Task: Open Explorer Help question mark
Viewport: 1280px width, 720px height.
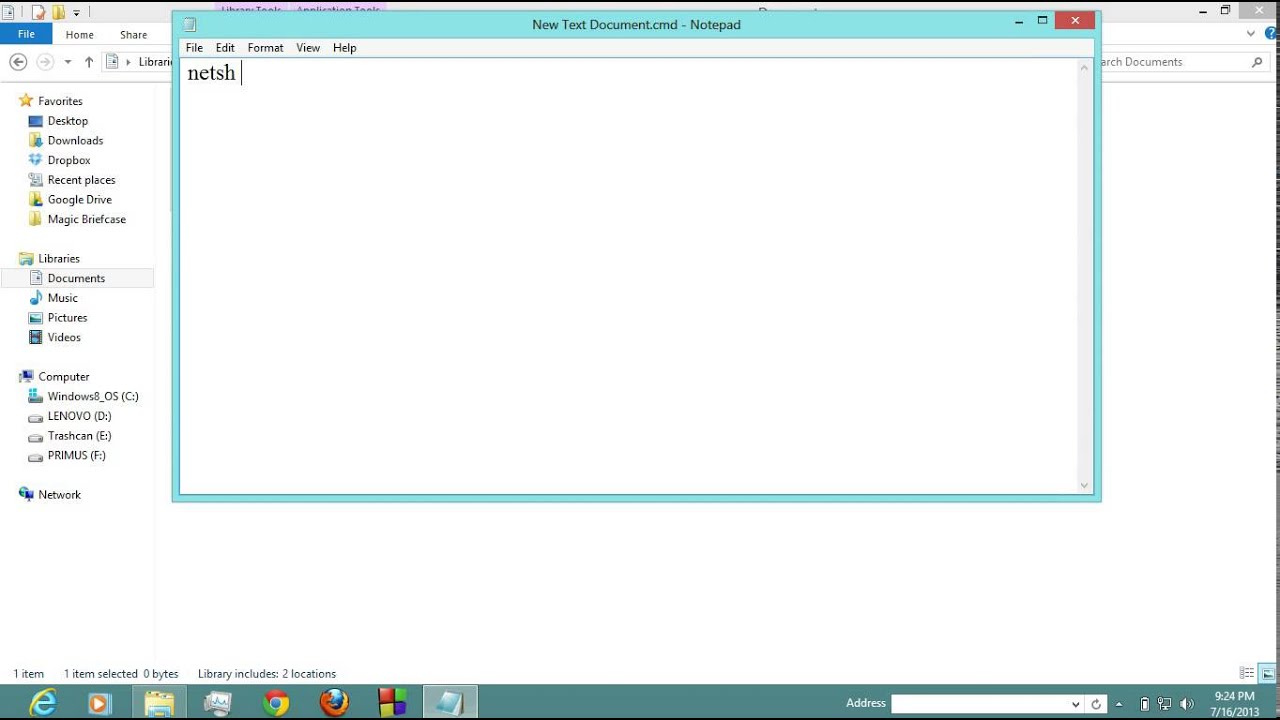Action: click(1272, 34)
